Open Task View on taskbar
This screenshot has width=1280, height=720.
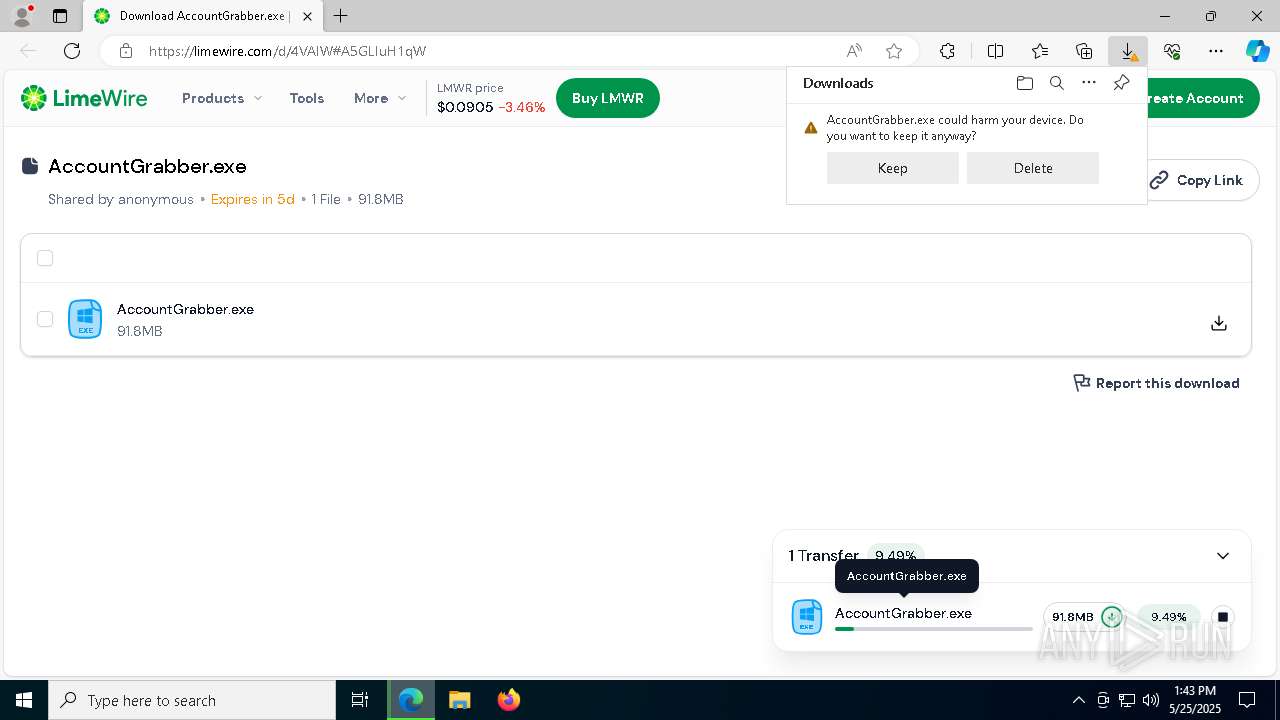pyautogui.click(x=360, y=700)
